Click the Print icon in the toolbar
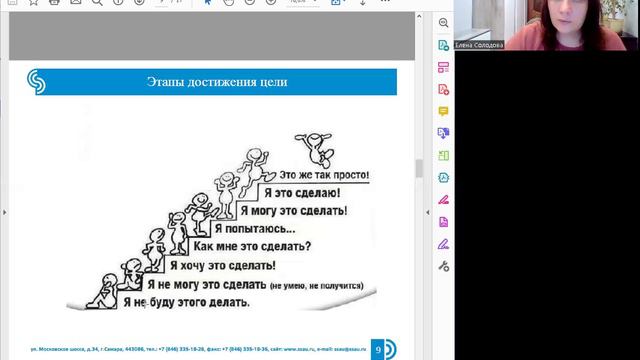Image resolution: width=640 pixels, height=360 pixels. pos(54,2)
